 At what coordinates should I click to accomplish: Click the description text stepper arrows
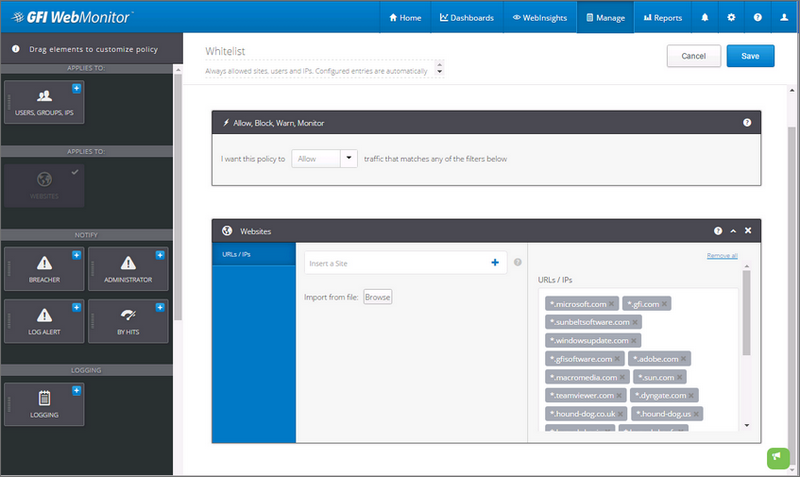click(x=440, y=67)
